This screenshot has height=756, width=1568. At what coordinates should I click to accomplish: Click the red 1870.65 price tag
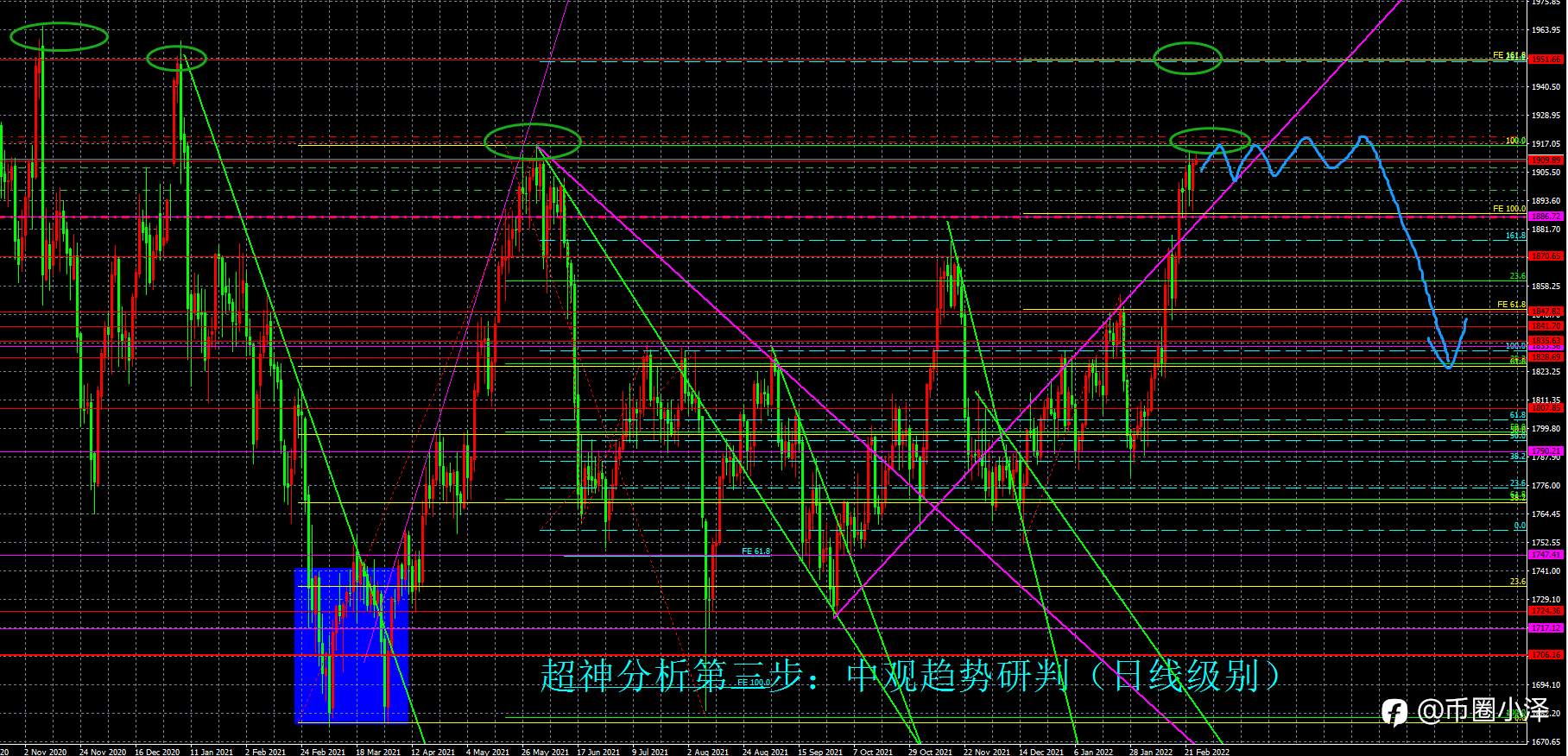(1546, 256)
